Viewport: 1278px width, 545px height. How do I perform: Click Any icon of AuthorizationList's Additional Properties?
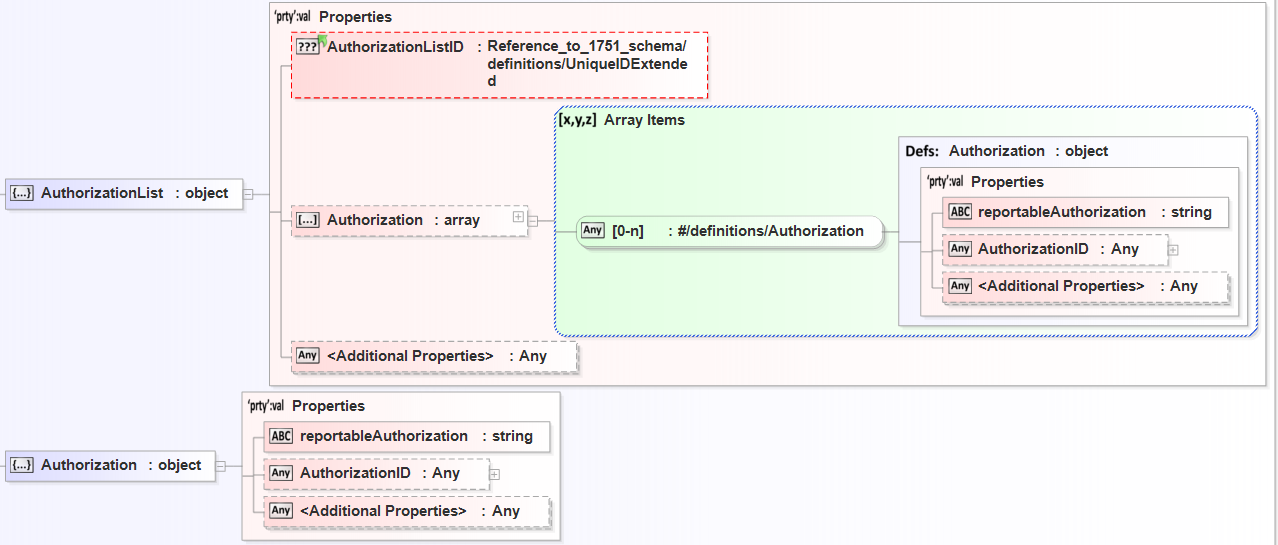308,356
